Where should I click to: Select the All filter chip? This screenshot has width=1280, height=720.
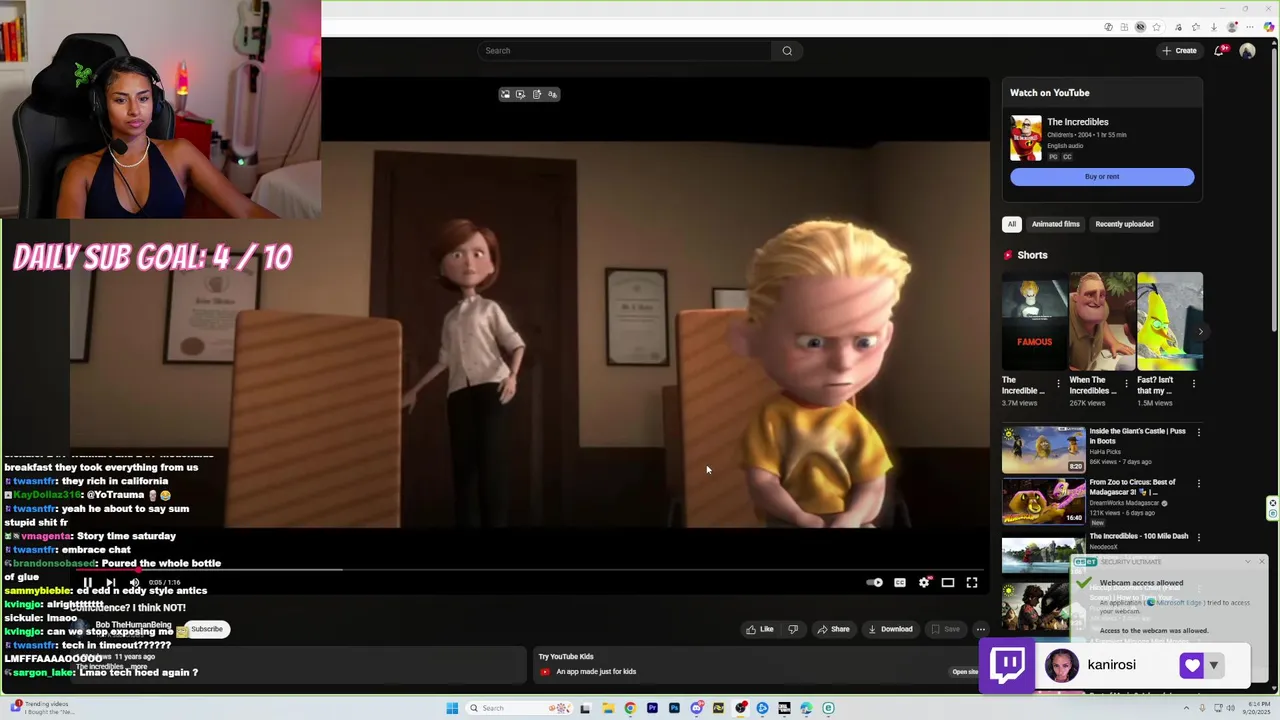tap(1012, 224)
